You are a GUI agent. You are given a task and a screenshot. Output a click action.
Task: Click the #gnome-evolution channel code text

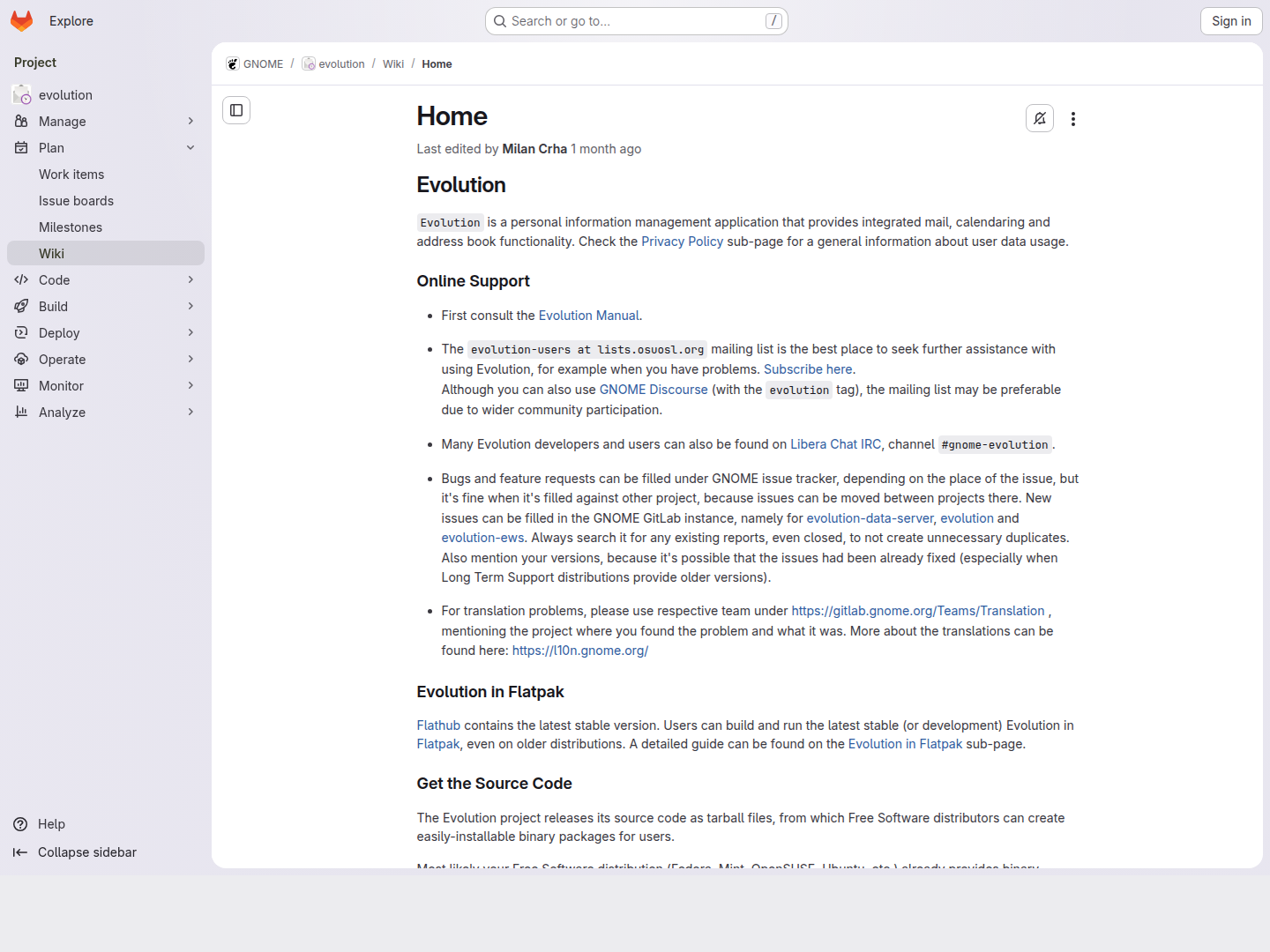(995, 445)
